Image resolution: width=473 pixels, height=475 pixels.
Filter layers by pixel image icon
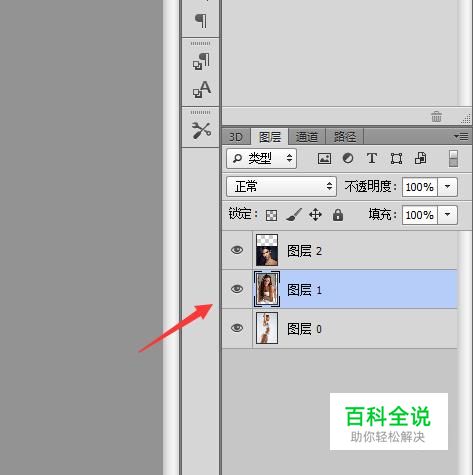[324, 158]
